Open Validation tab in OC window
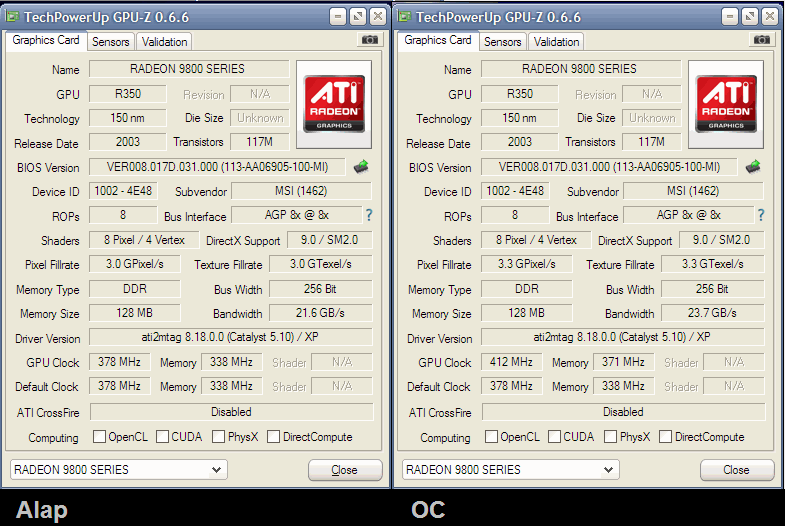Image resolution: width=785 pixels, height=526 pixels. [556, 42]
